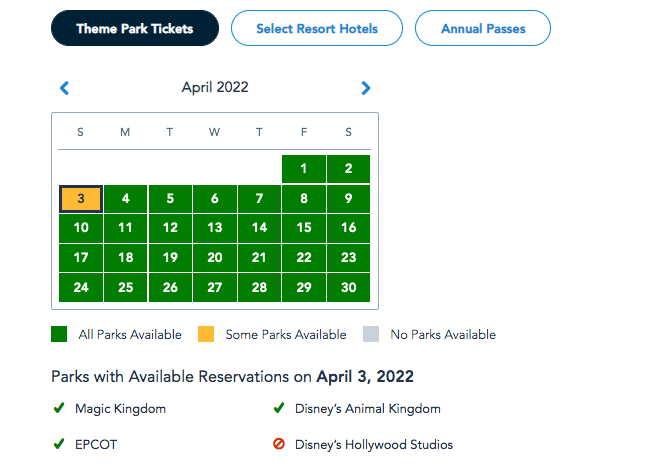Viewport: 663px width, 470px height.
Task: Open the Annual Passes tab
Action: coord(483,29)
